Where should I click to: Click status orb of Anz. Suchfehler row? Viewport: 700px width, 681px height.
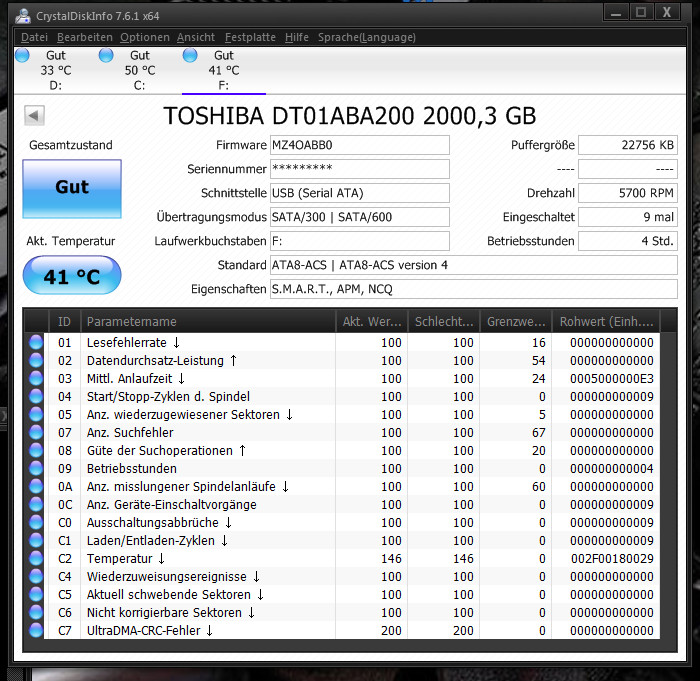tap(36, 432)
